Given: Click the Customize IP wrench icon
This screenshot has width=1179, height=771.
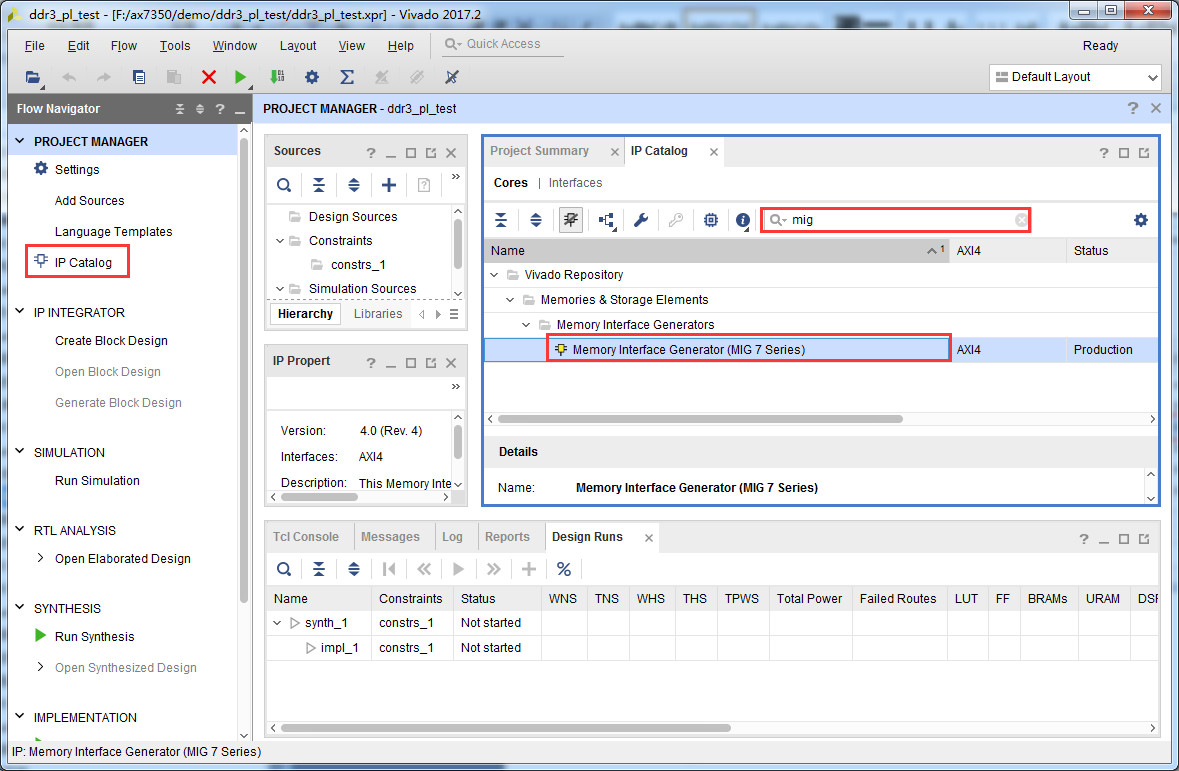Looking at the screenshot, I should pos(641,220).
